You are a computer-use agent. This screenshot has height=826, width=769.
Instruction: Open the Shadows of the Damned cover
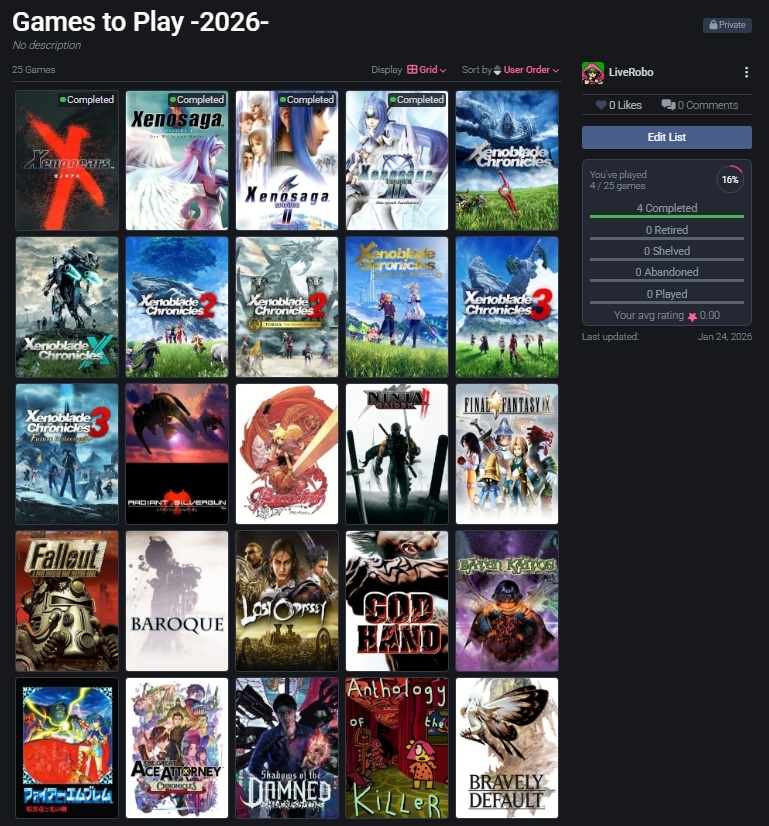pos(287,748)
